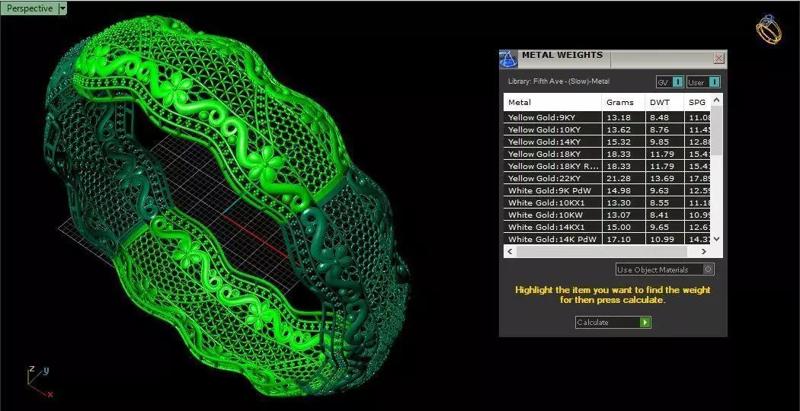Click the 9.63 DWT value
Viewport: 800px width, 411px height.
pyautogui.click(x=658, y=191)
